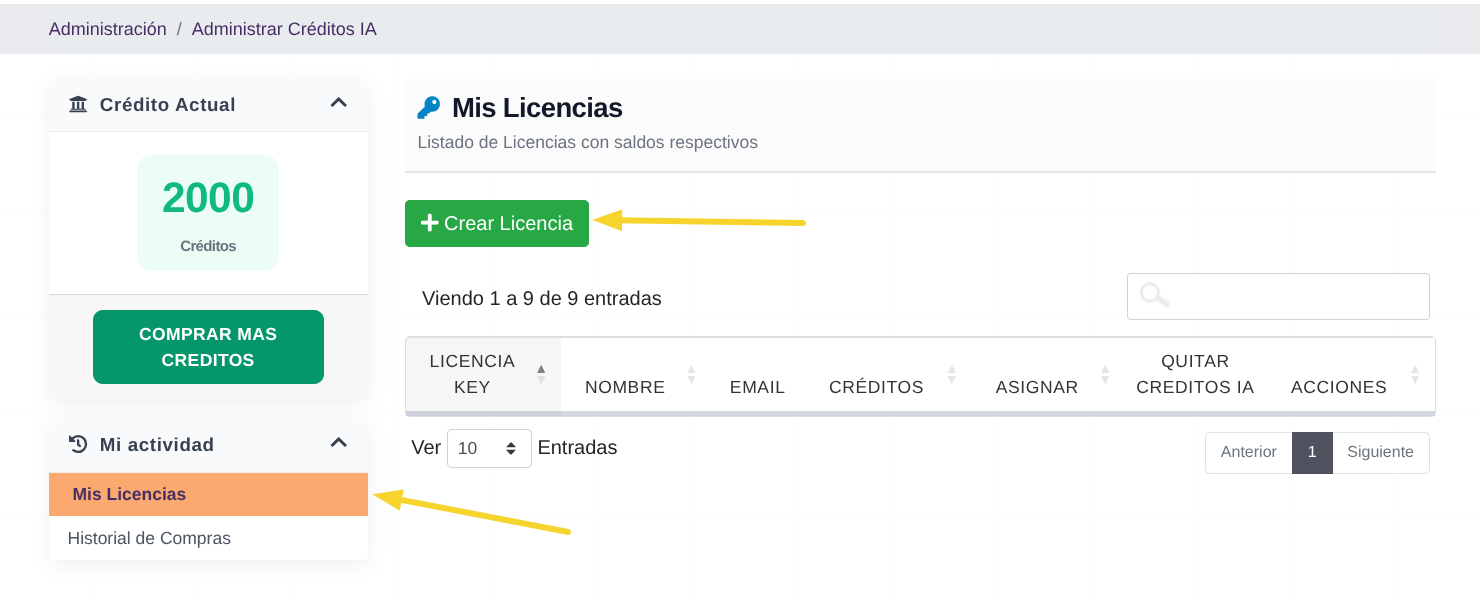Collapse the Crédito Actual panel with its chevron
The image size is (1480, 597).
tap(338, 102)
